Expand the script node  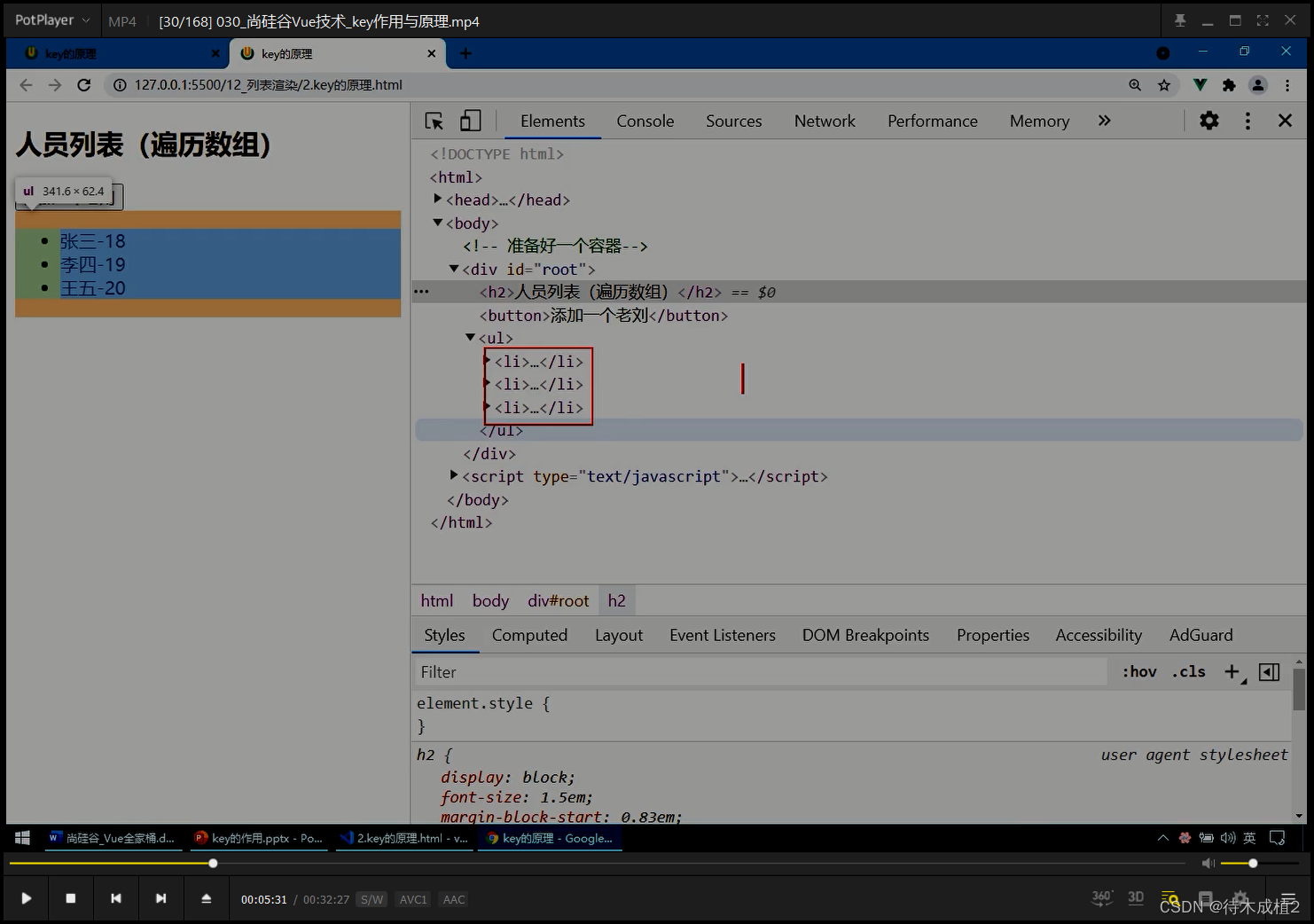click(454, 475)
